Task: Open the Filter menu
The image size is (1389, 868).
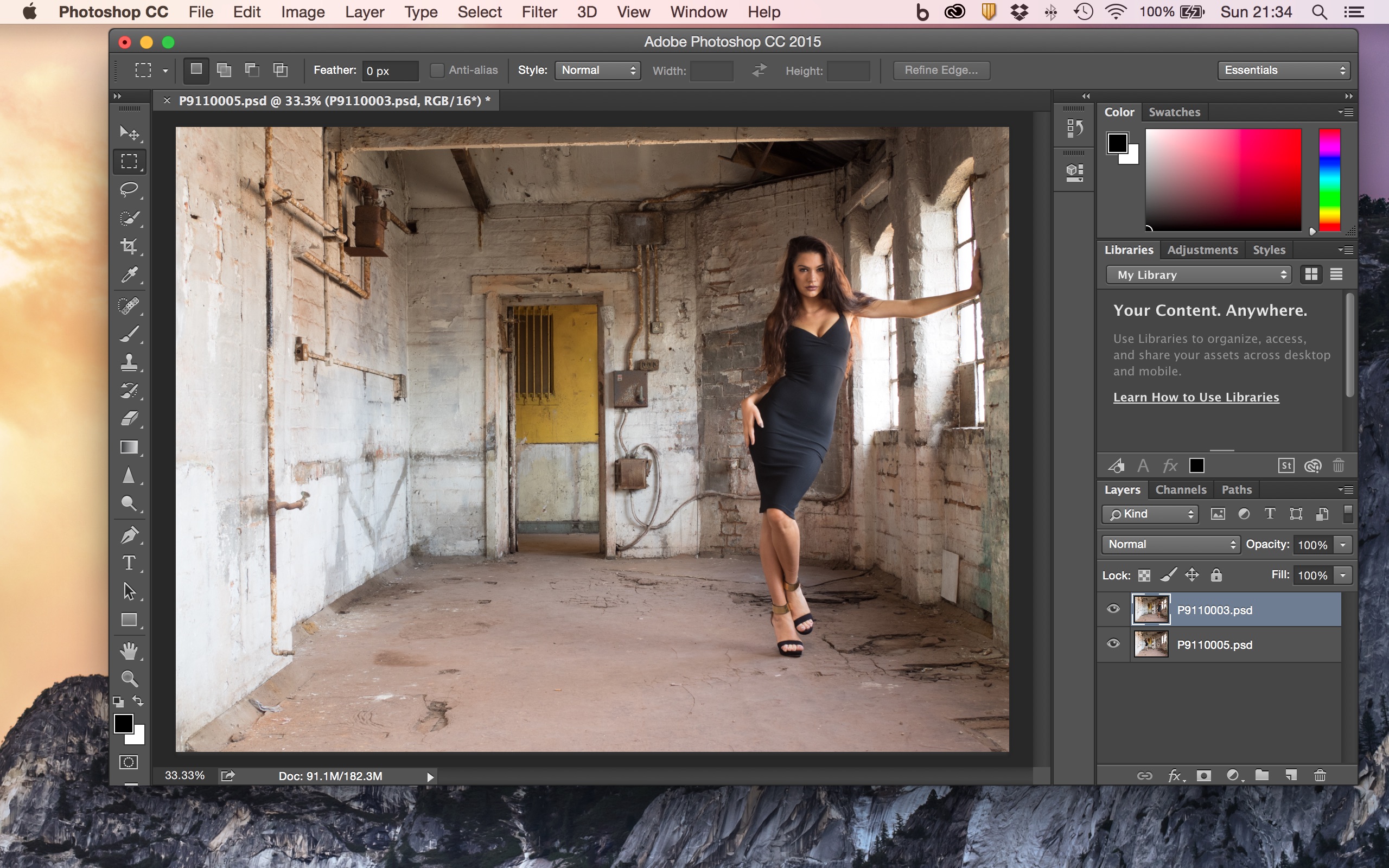Action: click(x=538, y=12)
